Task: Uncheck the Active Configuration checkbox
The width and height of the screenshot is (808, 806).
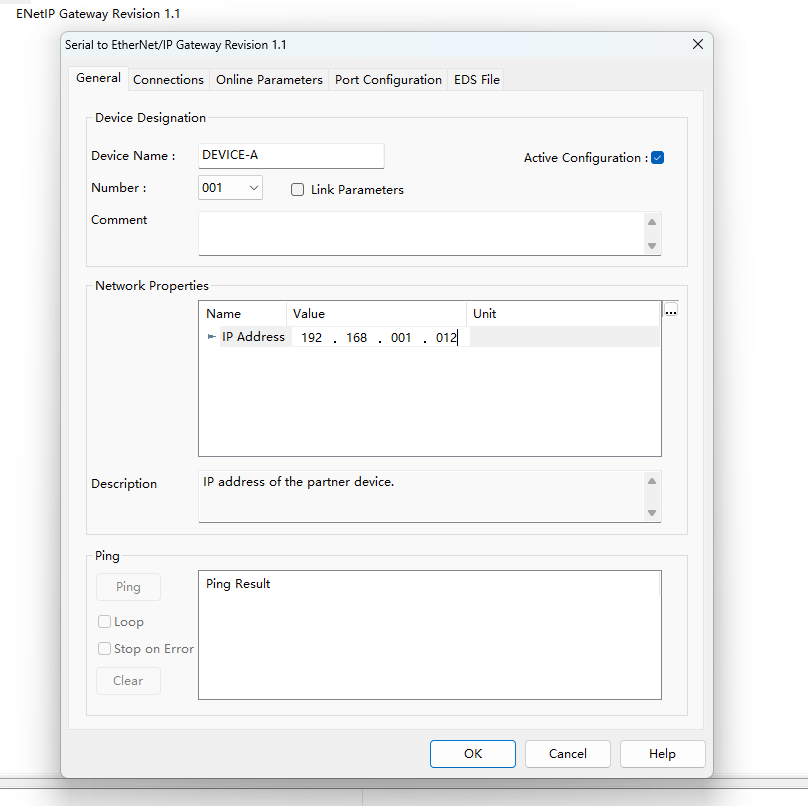Action: [657, 158]
